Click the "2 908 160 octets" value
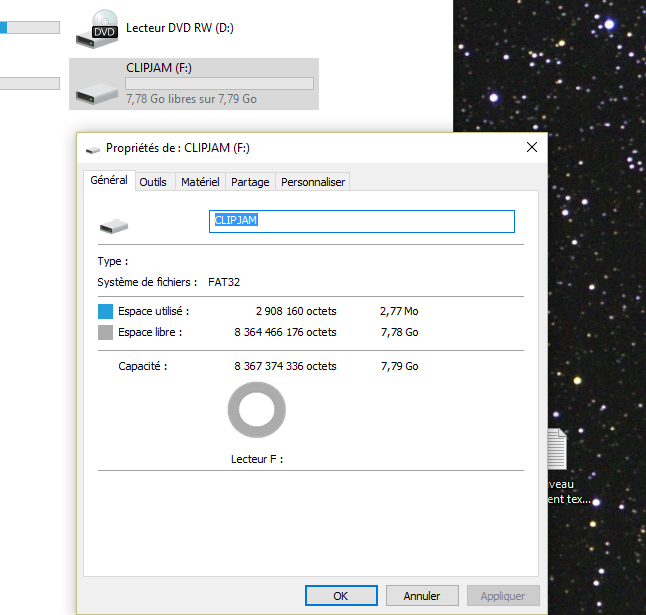This screenshot has height=615, width=646. (x=296, y=311)
